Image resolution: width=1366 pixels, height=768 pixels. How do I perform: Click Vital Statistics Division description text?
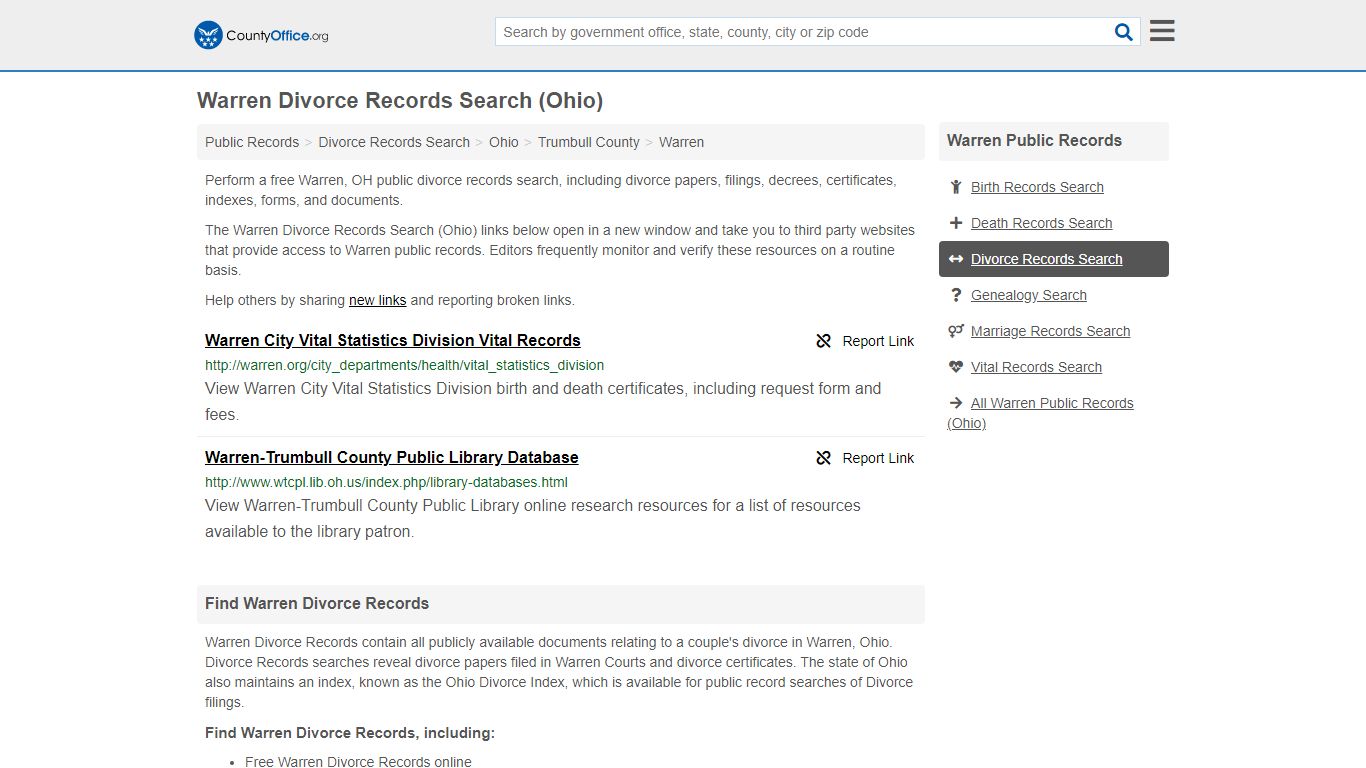click(543, 401)
